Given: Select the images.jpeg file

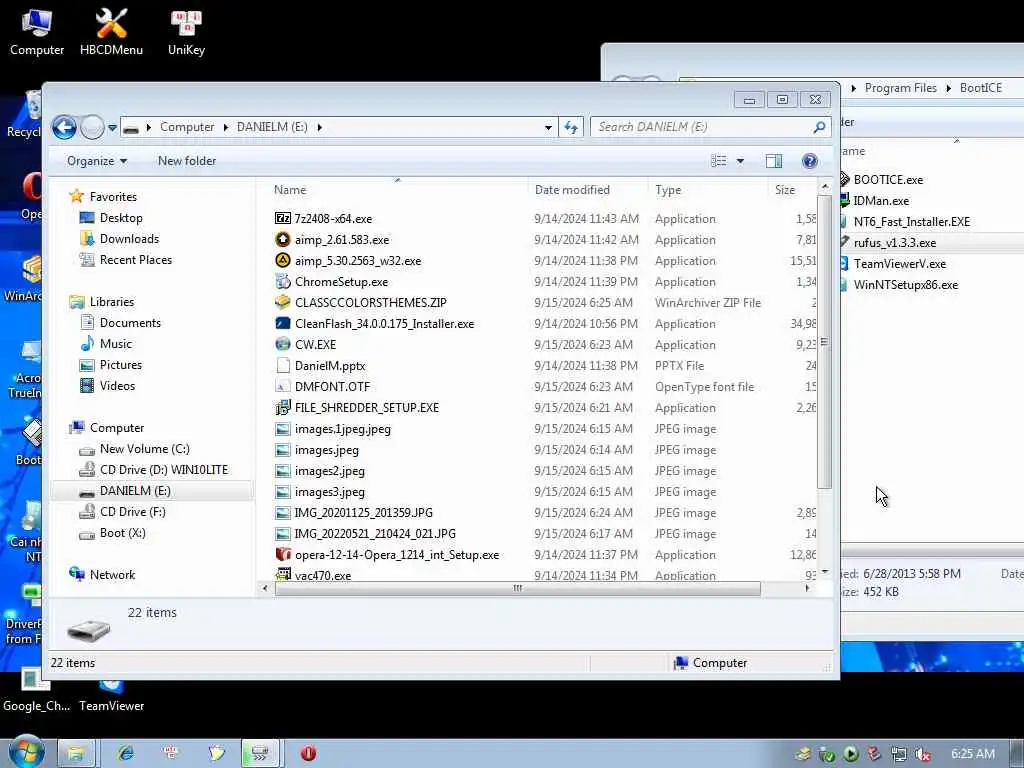Looking at the screenshot, I should tap(327, 450).
